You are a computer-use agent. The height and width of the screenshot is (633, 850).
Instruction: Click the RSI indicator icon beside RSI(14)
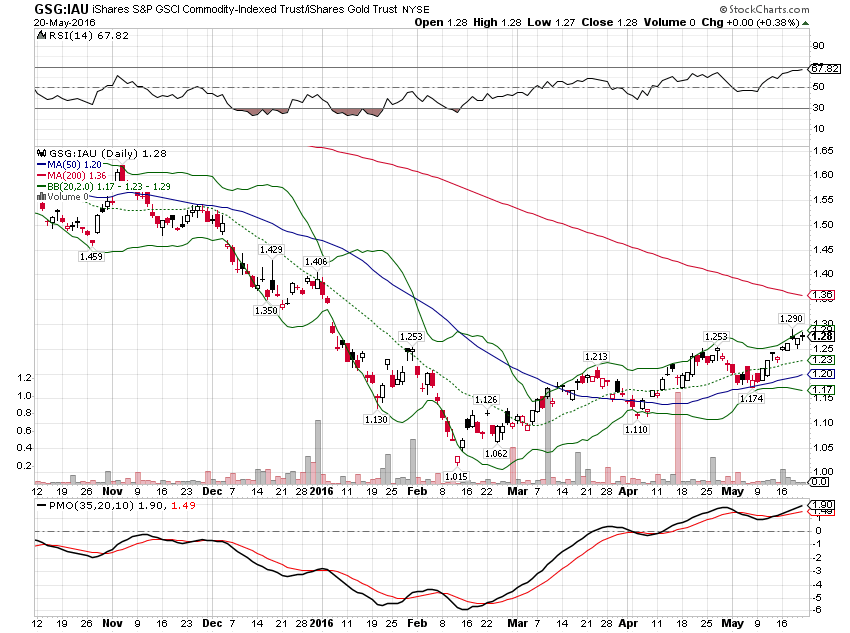(x=42, y=36)
